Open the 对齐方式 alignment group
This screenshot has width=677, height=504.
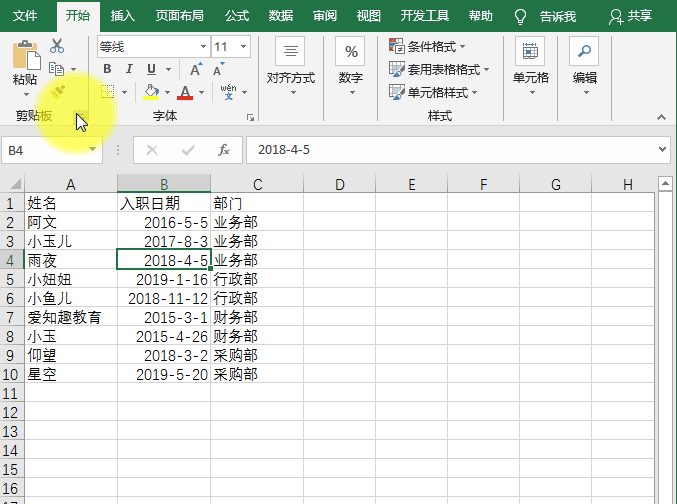(x=291, y=66)
